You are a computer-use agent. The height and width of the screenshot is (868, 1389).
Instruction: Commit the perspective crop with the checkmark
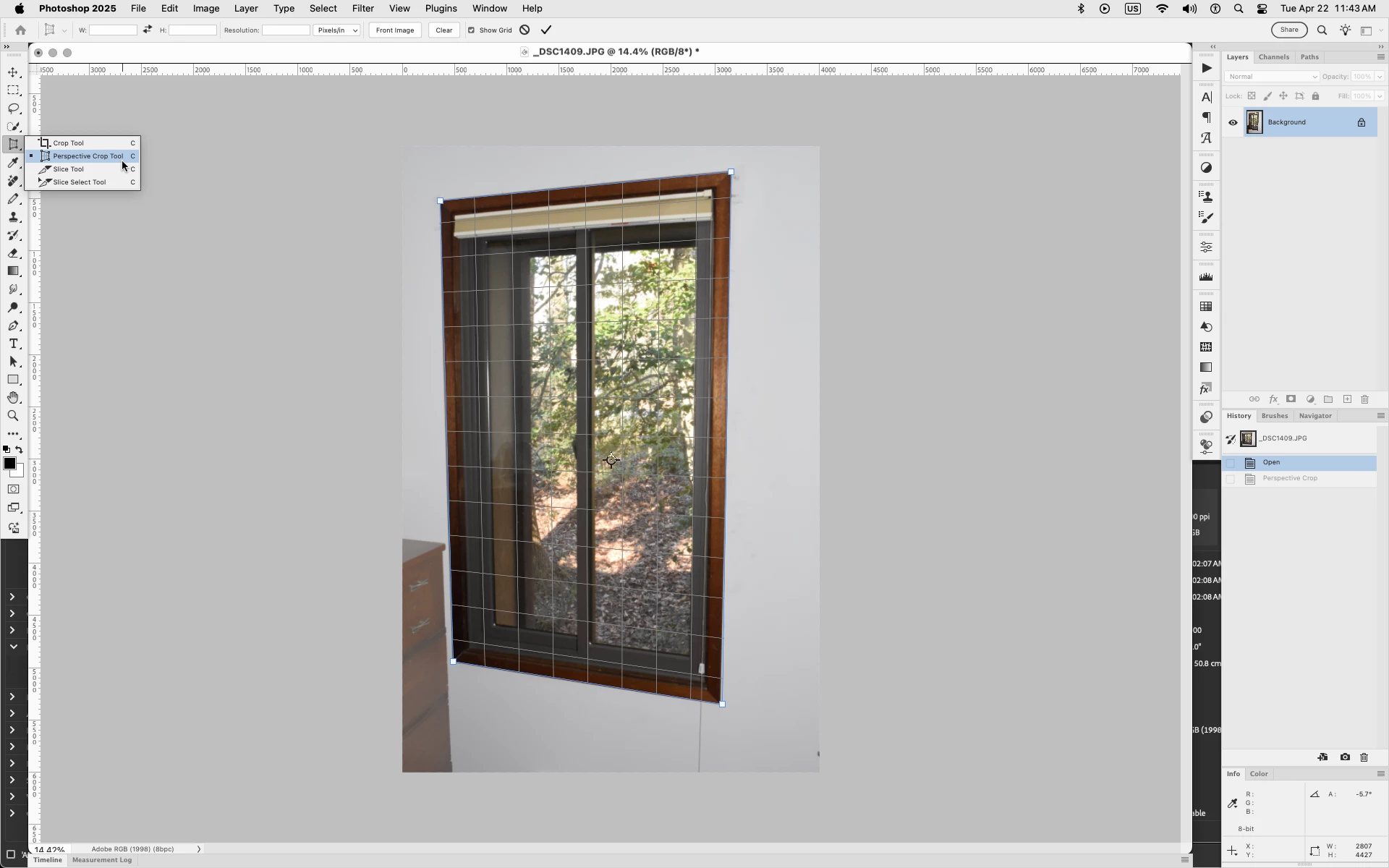pyautogui.click(x=546, y=30)
